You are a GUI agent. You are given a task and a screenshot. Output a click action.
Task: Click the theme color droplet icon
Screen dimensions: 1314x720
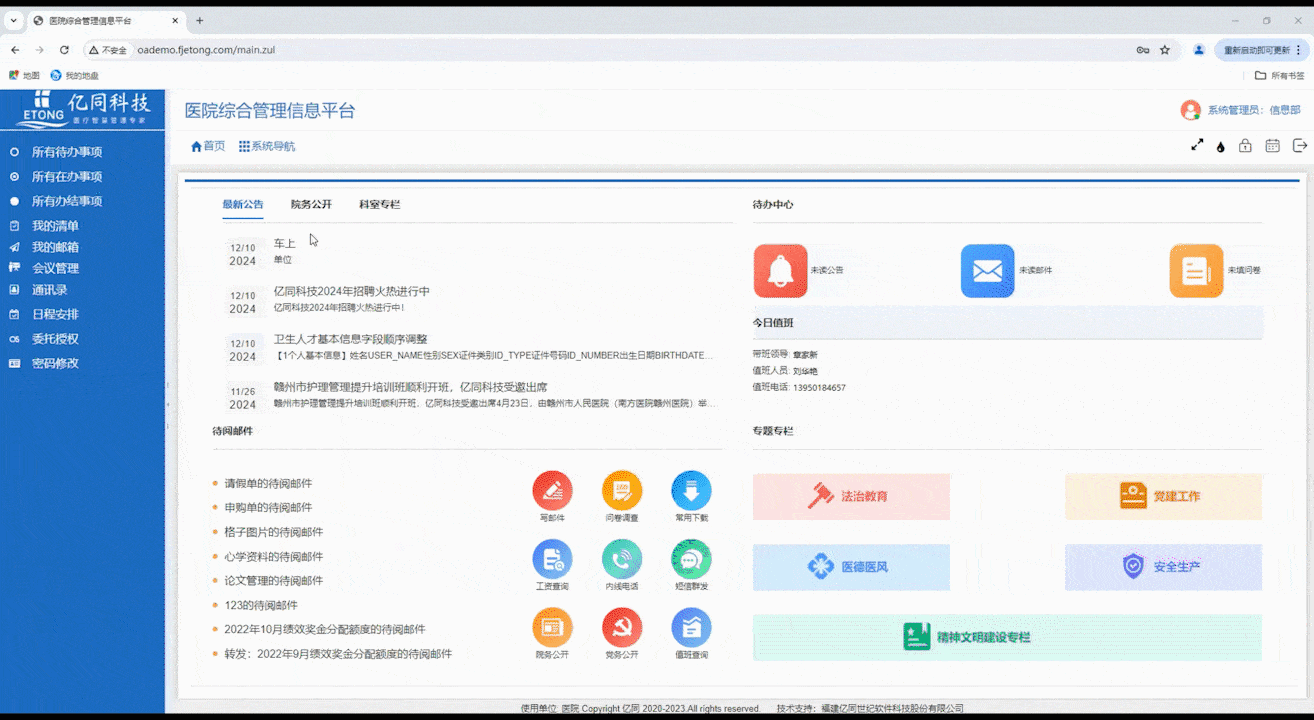click(x=1221, y=146)
